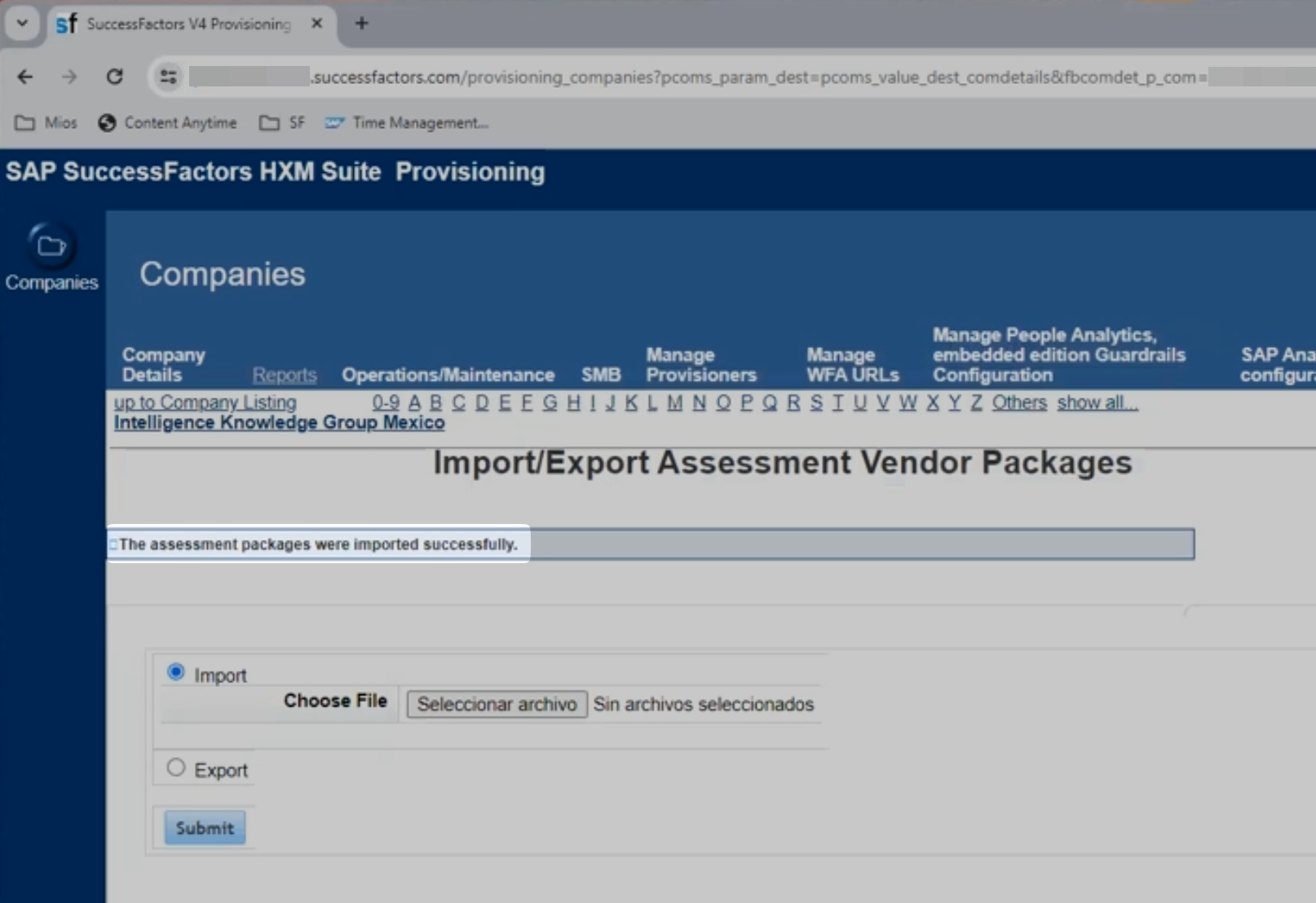Click the Seleccionar archivo file button
The height and width of the screenshot is (903, 1316).
[497, 704]
